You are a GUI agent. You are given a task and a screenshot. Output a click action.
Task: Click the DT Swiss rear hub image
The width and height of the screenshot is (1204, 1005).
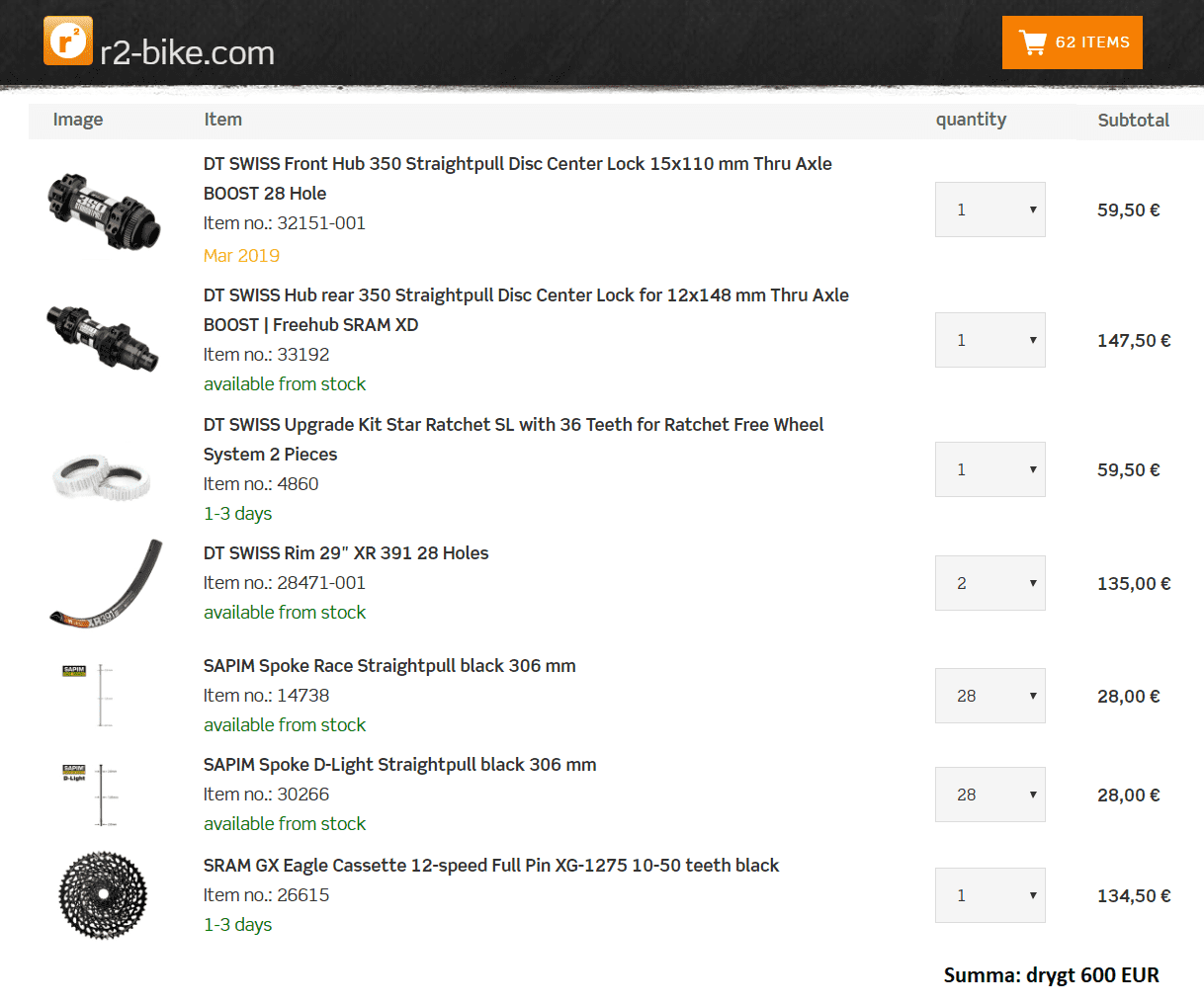[x=102, y=336]
